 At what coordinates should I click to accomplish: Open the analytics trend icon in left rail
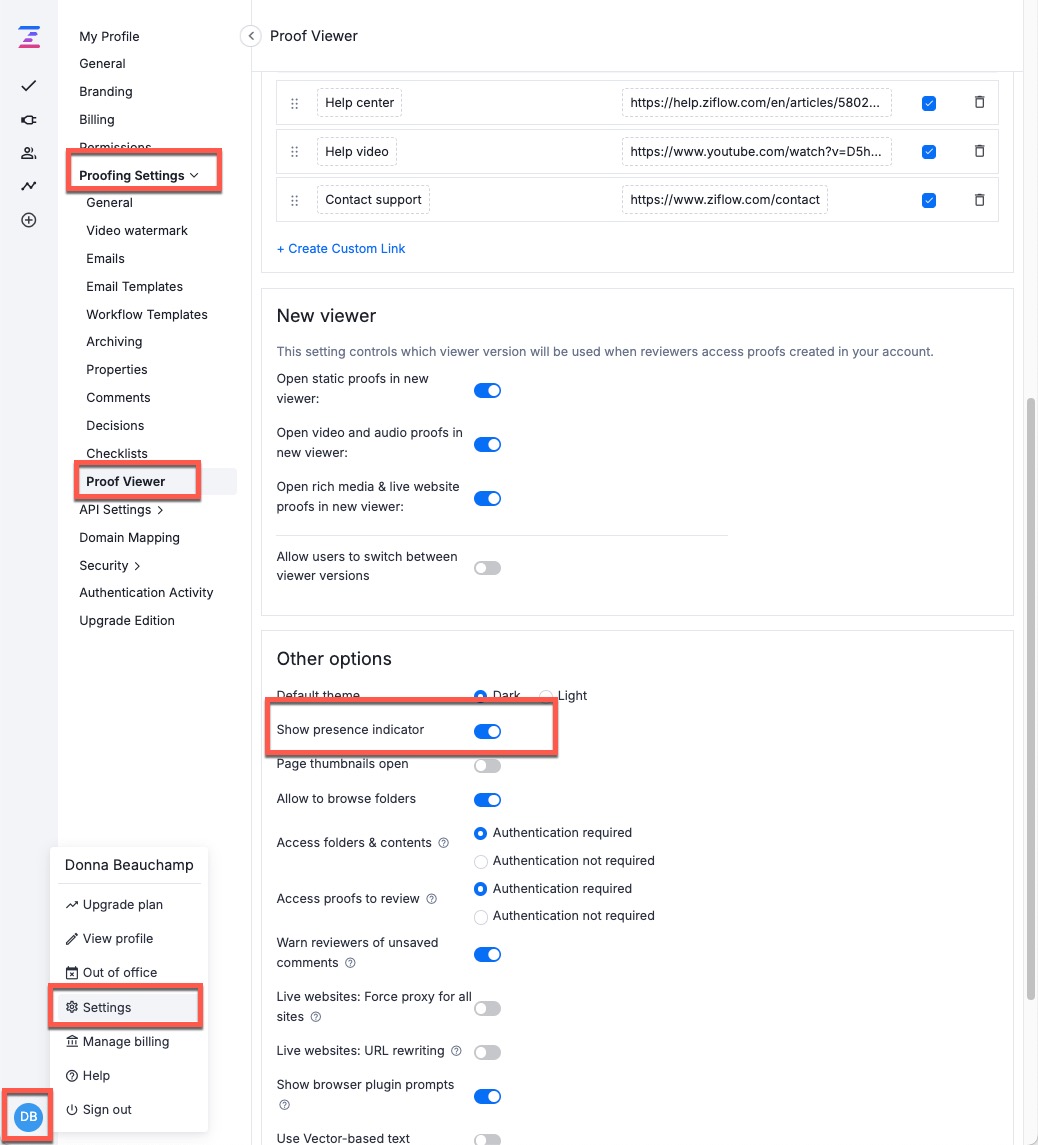(x=29, y=186)
